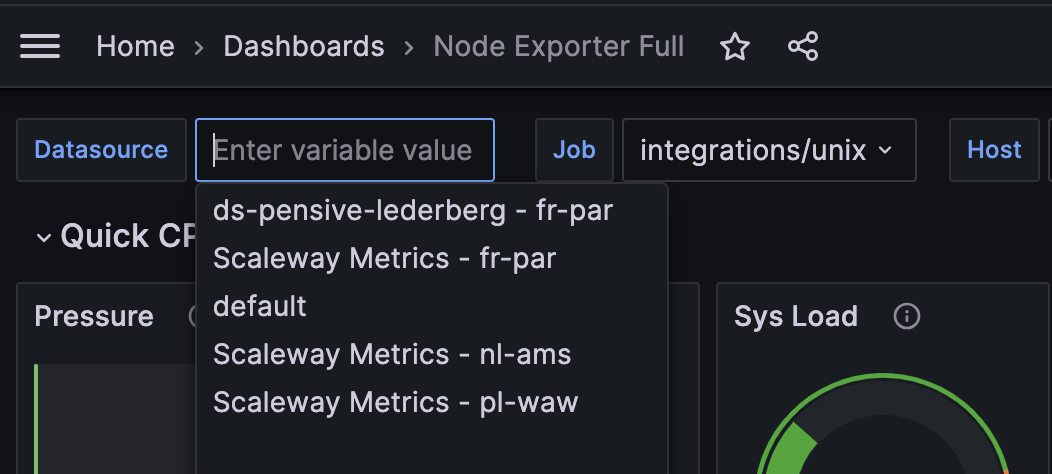The width and height of the screenshot is (1052, 474).
Task: Click the Host variable label
Action: [x=994, y=150]
